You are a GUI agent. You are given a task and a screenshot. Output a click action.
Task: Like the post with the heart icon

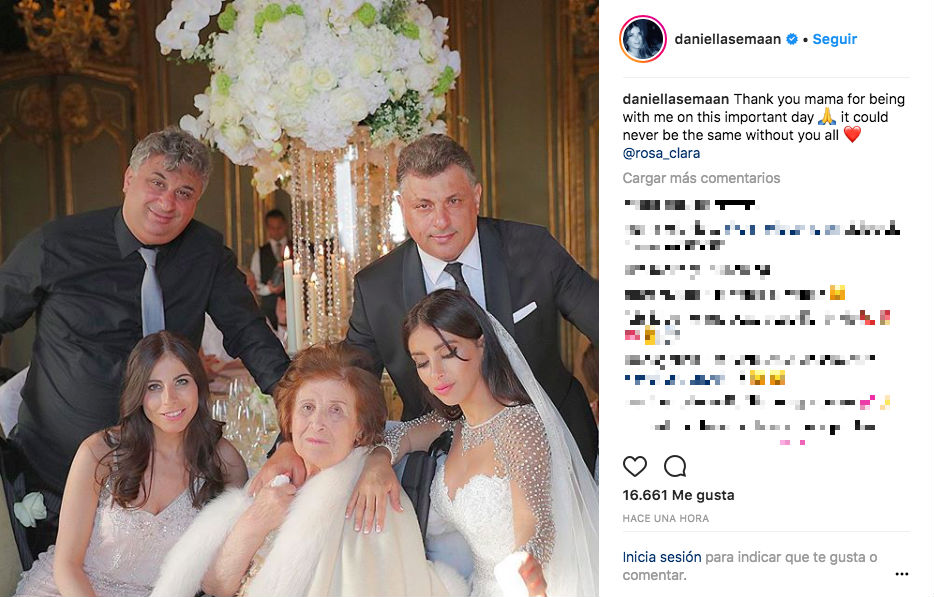[x=634, y=467]
